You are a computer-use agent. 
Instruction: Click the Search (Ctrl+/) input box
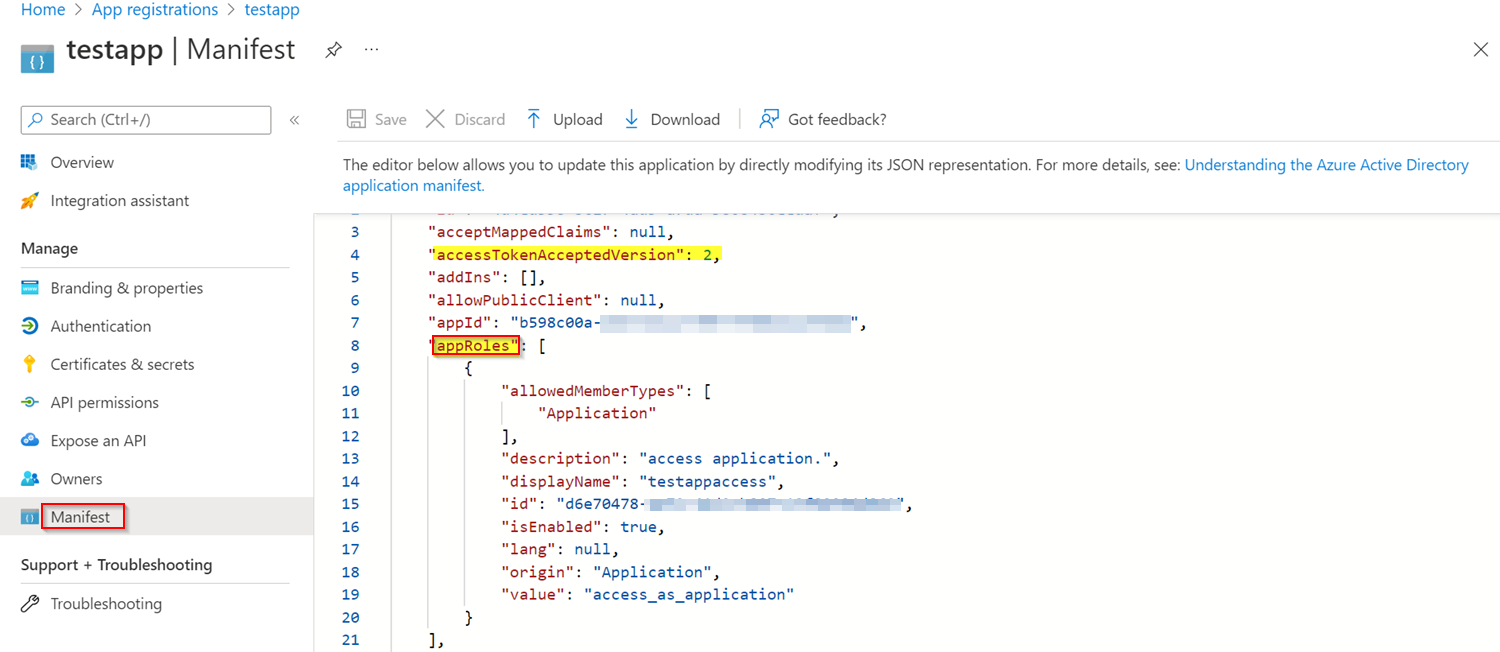click(x=146, y=120)
